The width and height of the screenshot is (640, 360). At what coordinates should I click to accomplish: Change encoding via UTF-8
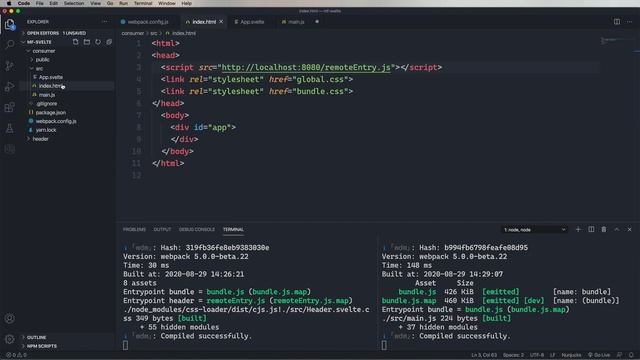tap(537, 355)
